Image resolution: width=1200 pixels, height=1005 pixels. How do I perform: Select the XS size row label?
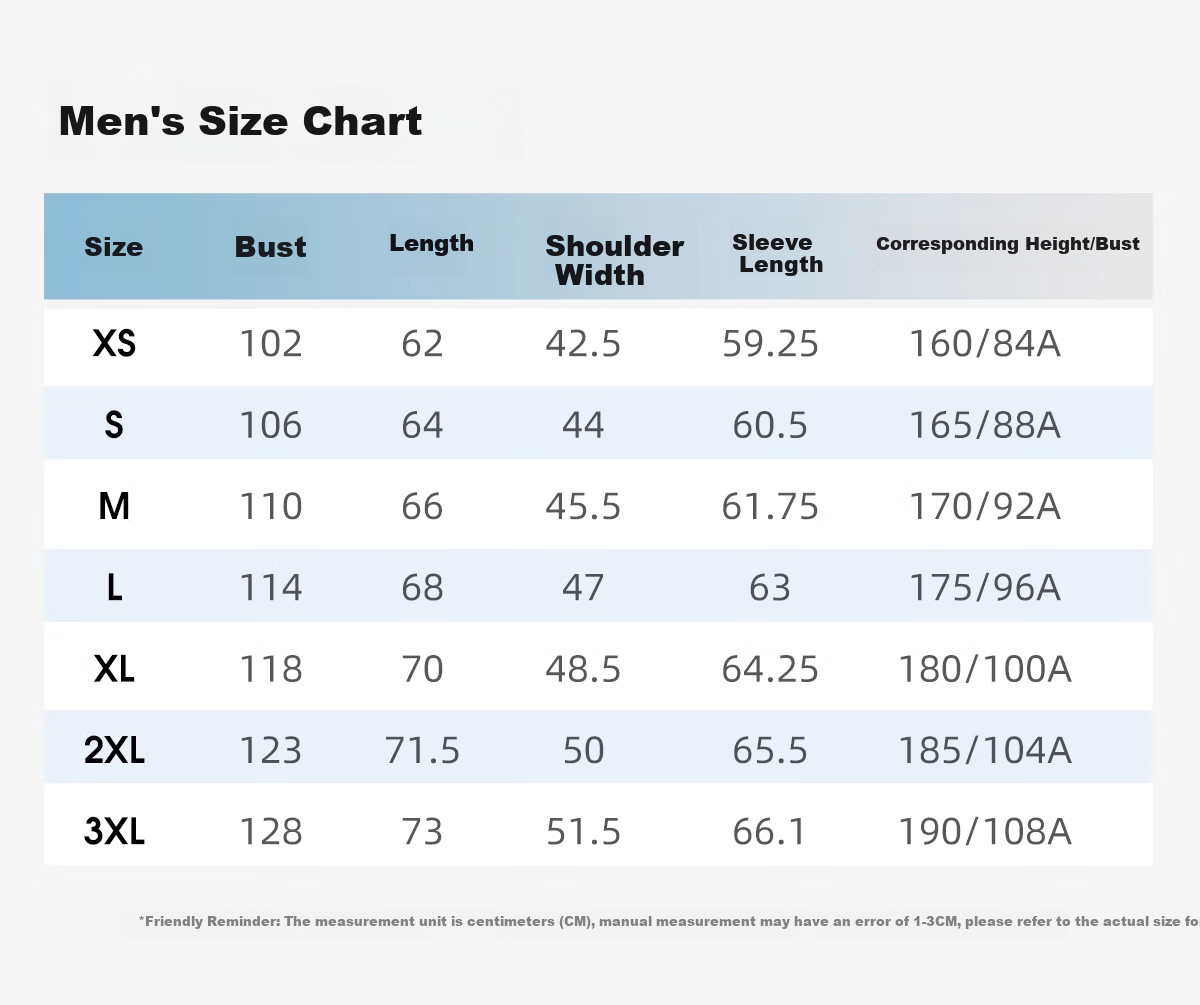point(114,344)
